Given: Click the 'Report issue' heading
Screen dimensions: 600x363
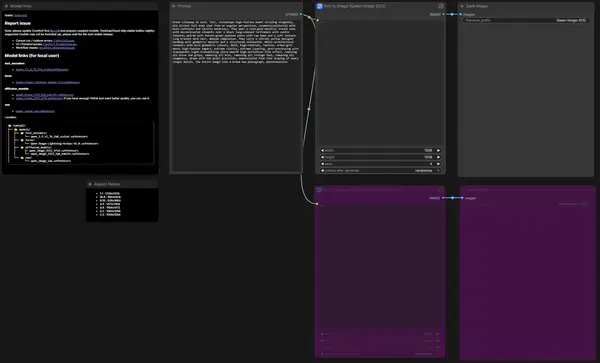Looking at the screenshot, I should click(x=18, y=23).
